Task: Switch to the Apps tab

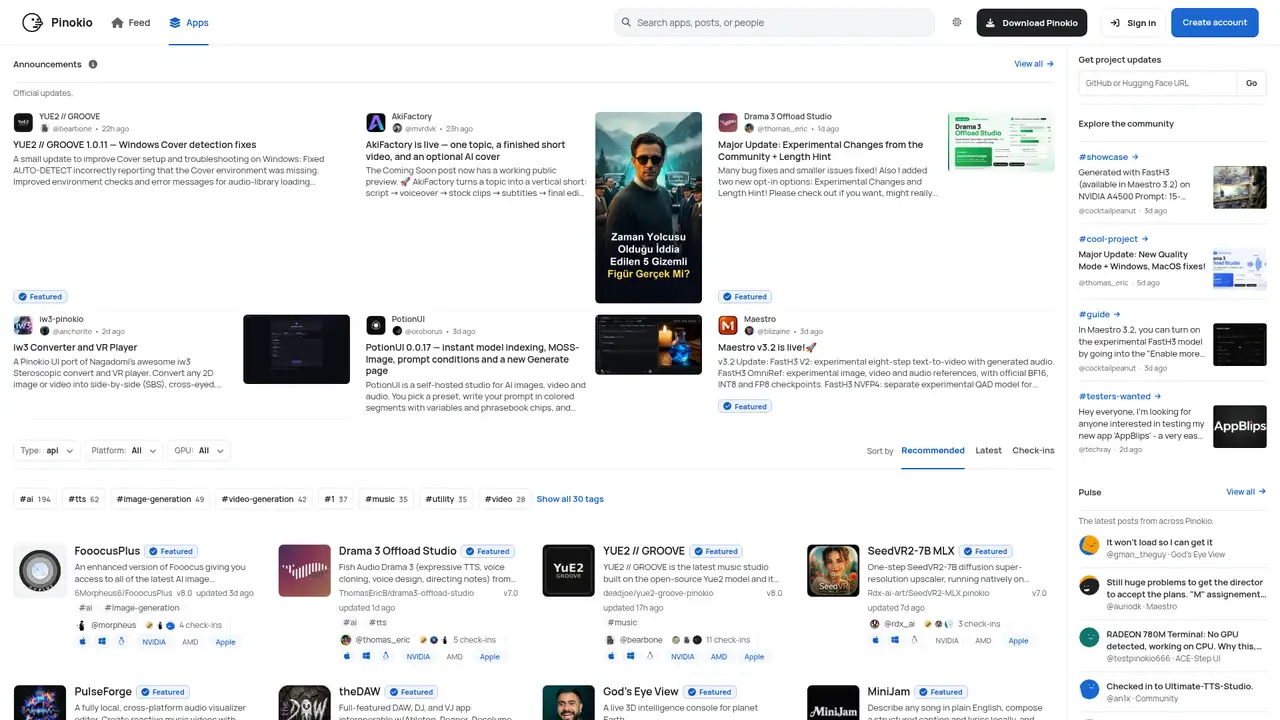Action: (x=189, y=23)
